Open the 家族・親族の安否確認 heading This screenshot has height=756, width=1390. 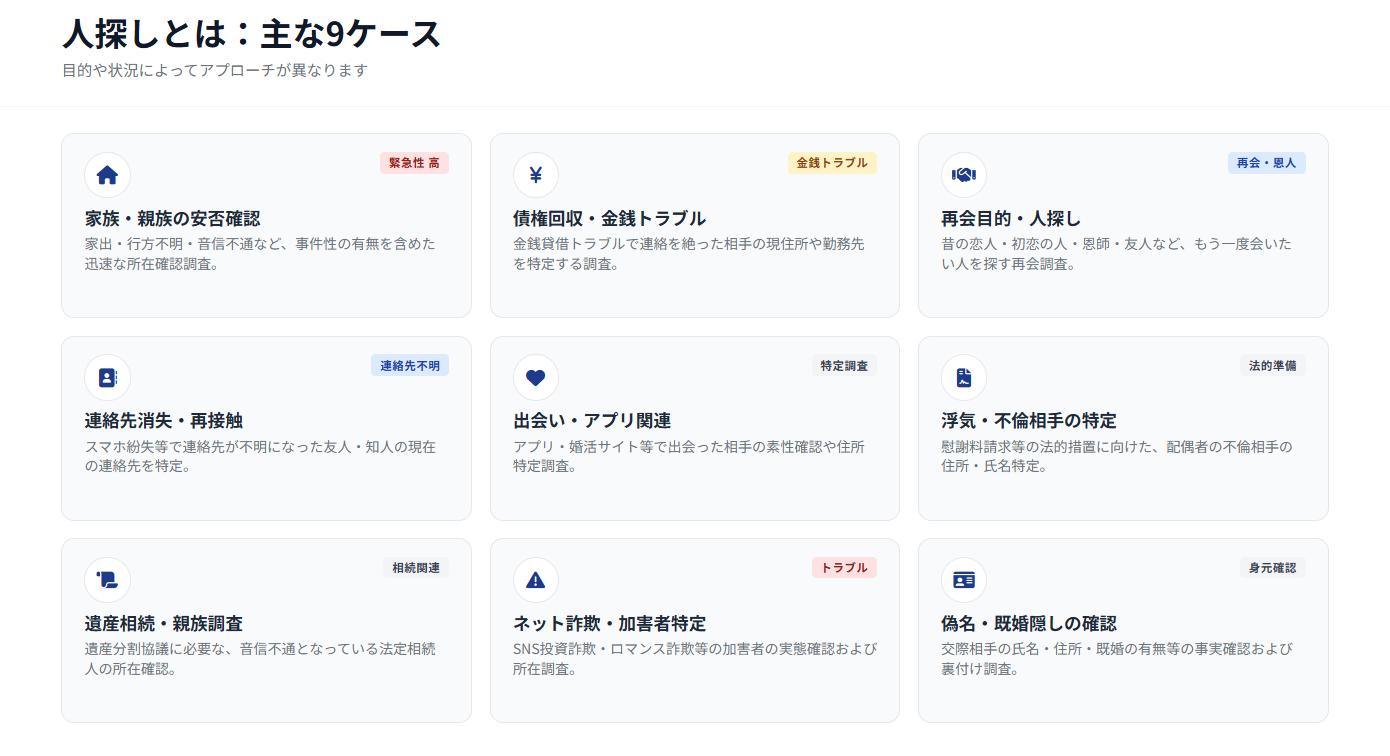172,219
